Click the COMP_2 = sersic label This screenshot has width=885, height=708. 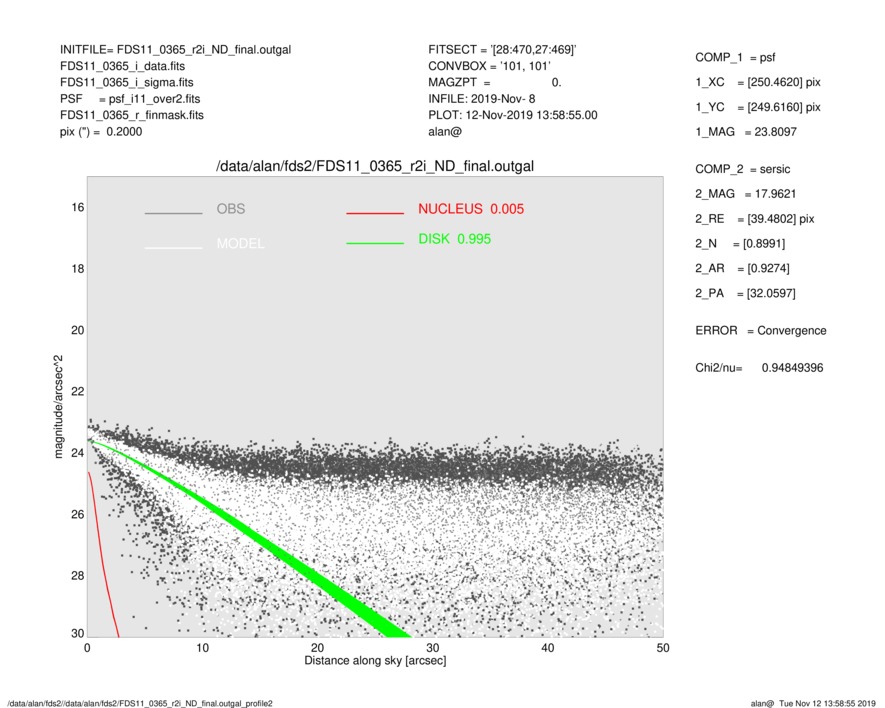click(742, 169)
